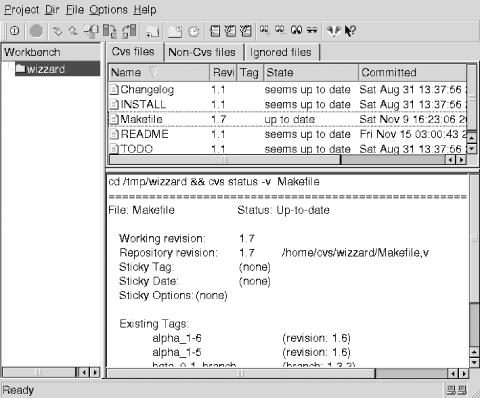This screenshot has height=398, width=481.
Task: Select the wizzard project in Workbench tree
Action: coord(57,69)
